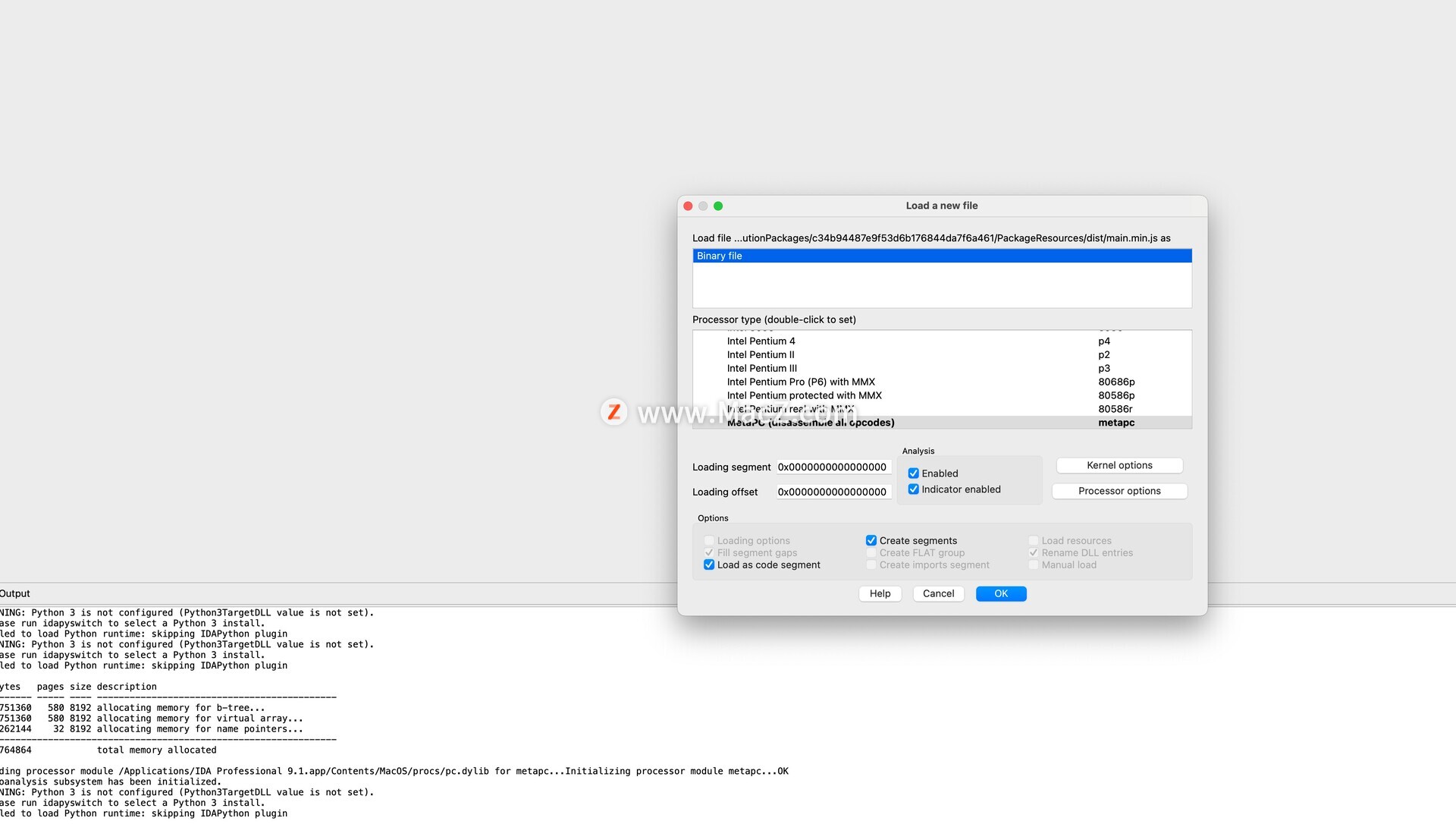This screenshot has width=1456, height=824.
Task: Toggle the Loading options checkbox
Action: click(709, 541)
